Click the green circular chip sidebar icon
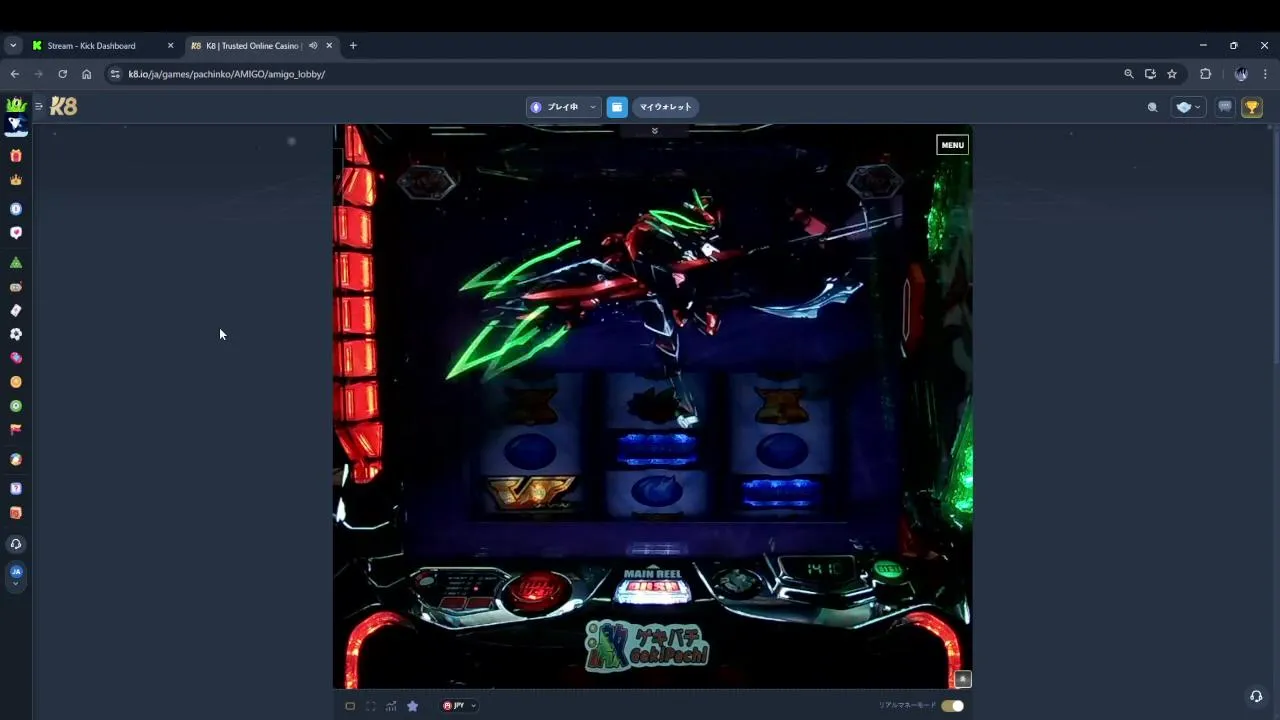The image size is (1280, 720). click(15, 406)
